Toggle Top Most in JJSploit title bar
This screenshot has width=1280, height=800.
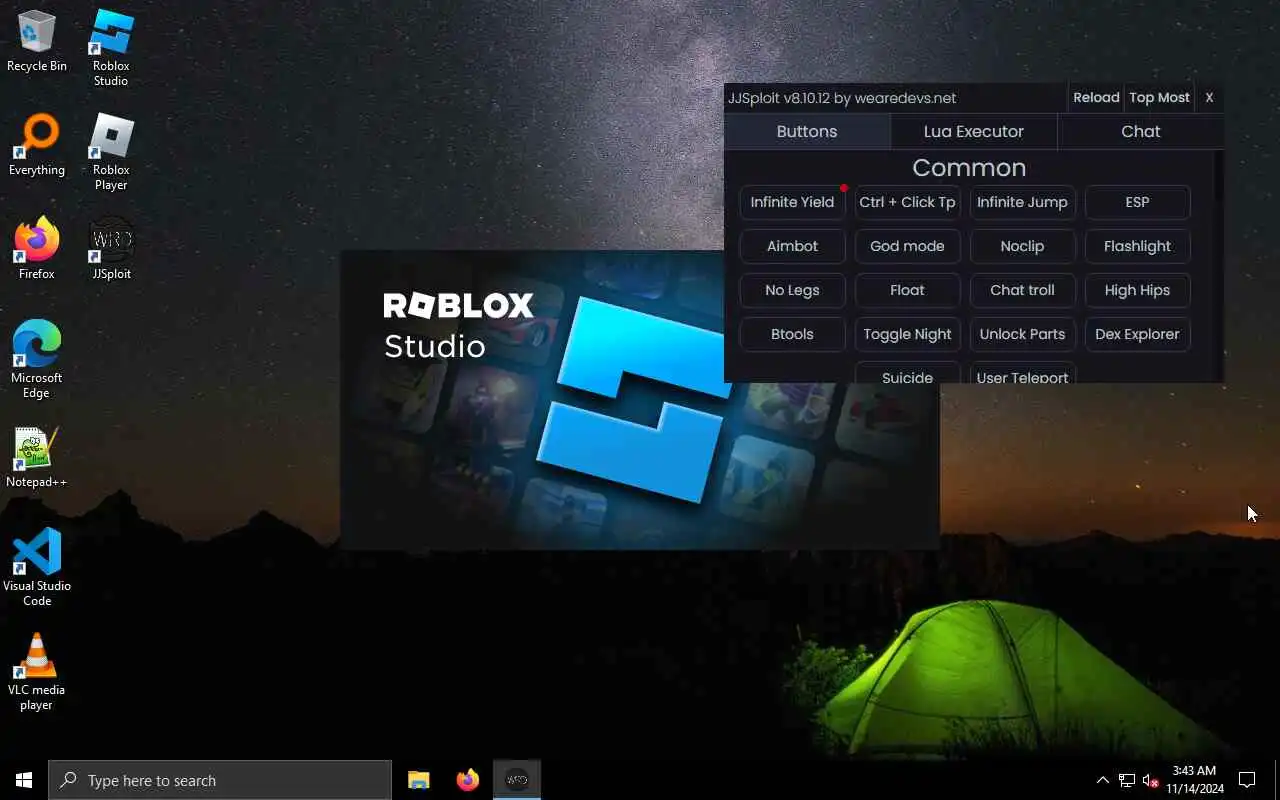(1159, 97)
